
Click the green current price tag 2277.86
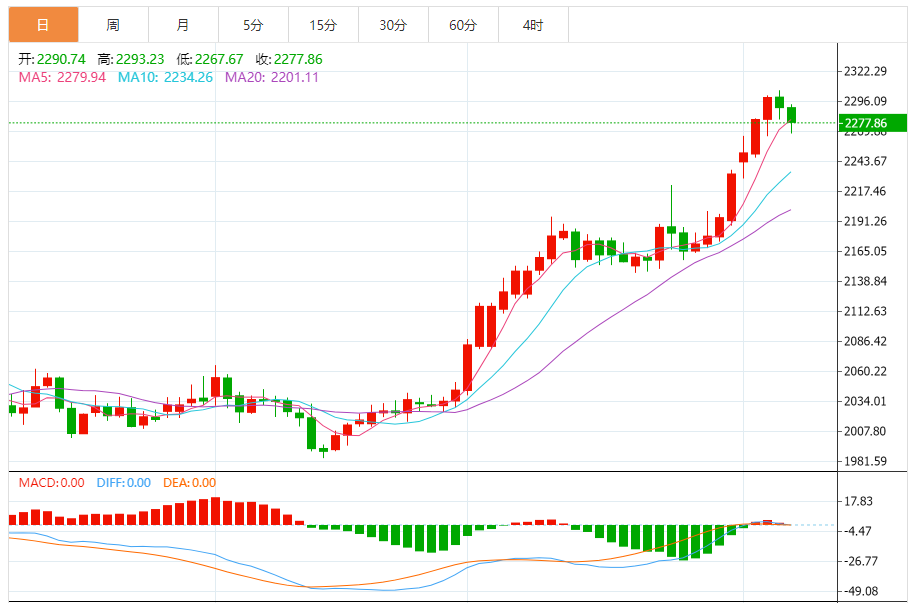873,123
